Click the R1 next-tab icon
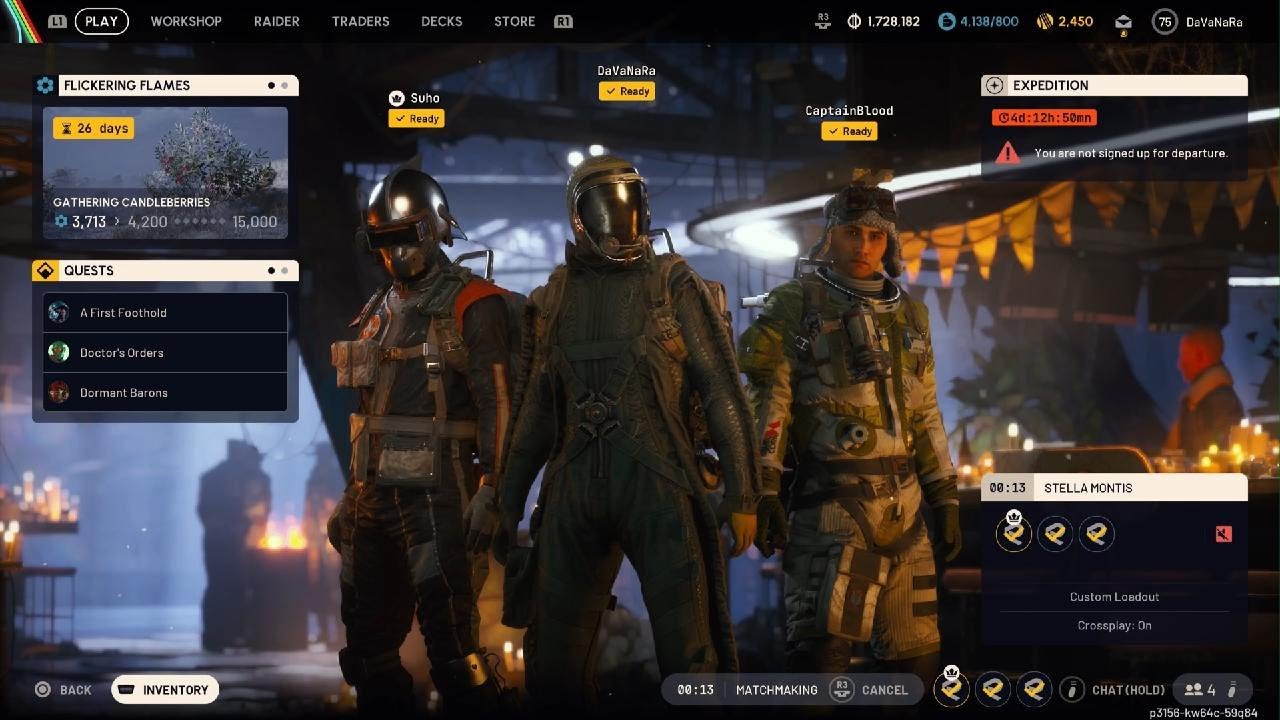 point(563,21)
